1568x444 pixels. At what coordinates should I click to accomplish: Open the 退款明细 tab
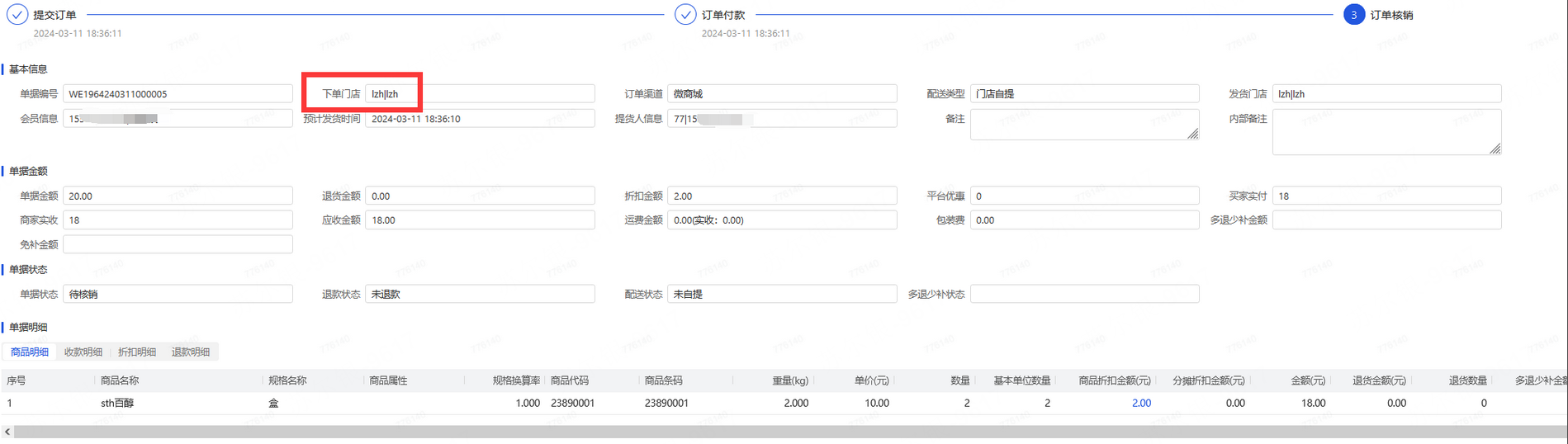click(x=191, y=352)
